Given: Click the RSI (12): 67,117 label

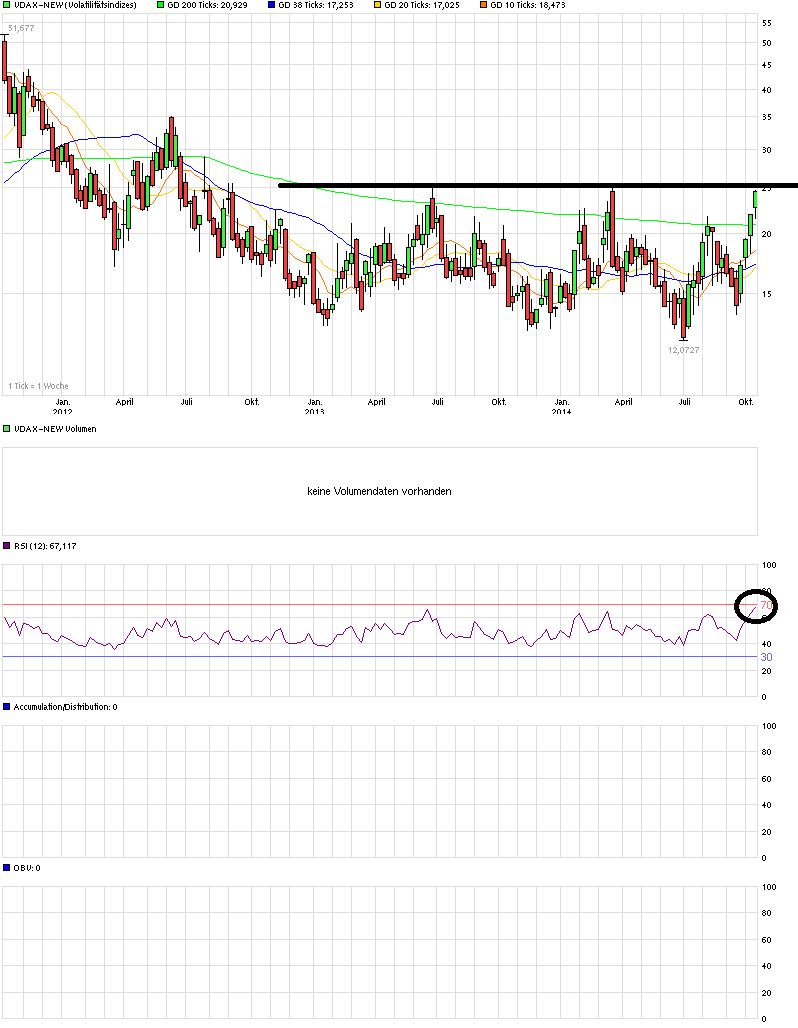Looking at the screenshot, I should [x=45, y=545].
